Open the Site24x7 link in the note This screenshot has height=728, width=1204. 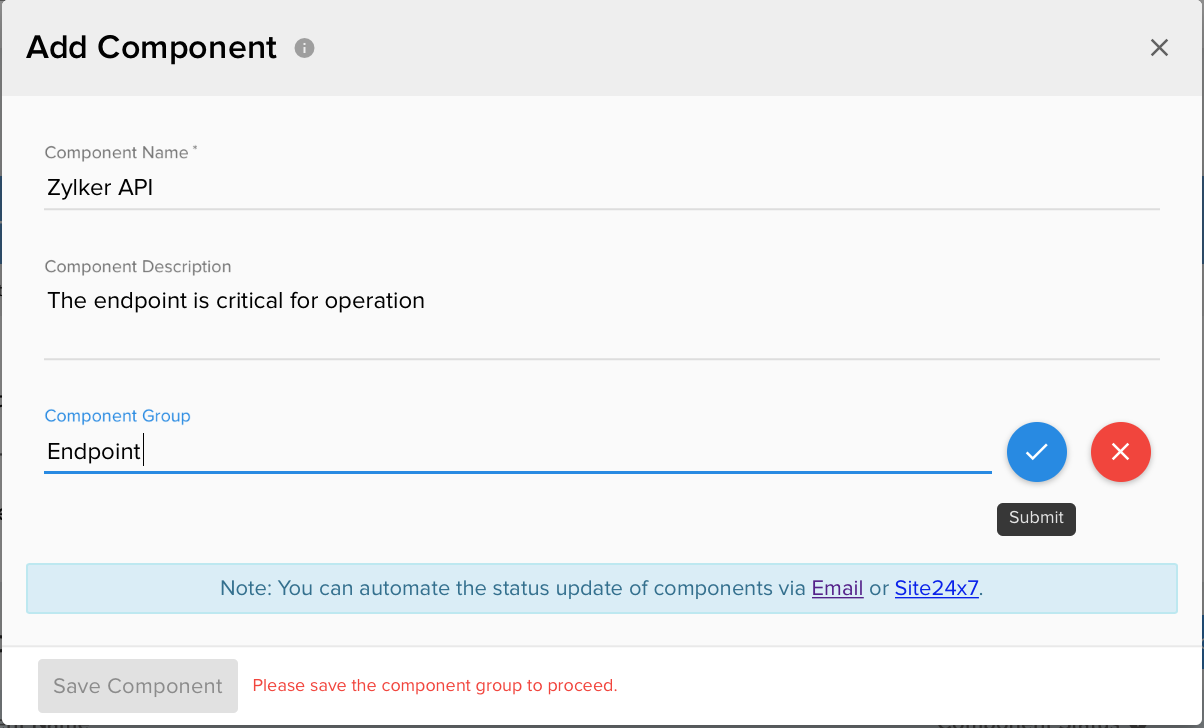[x=936, y=588]
